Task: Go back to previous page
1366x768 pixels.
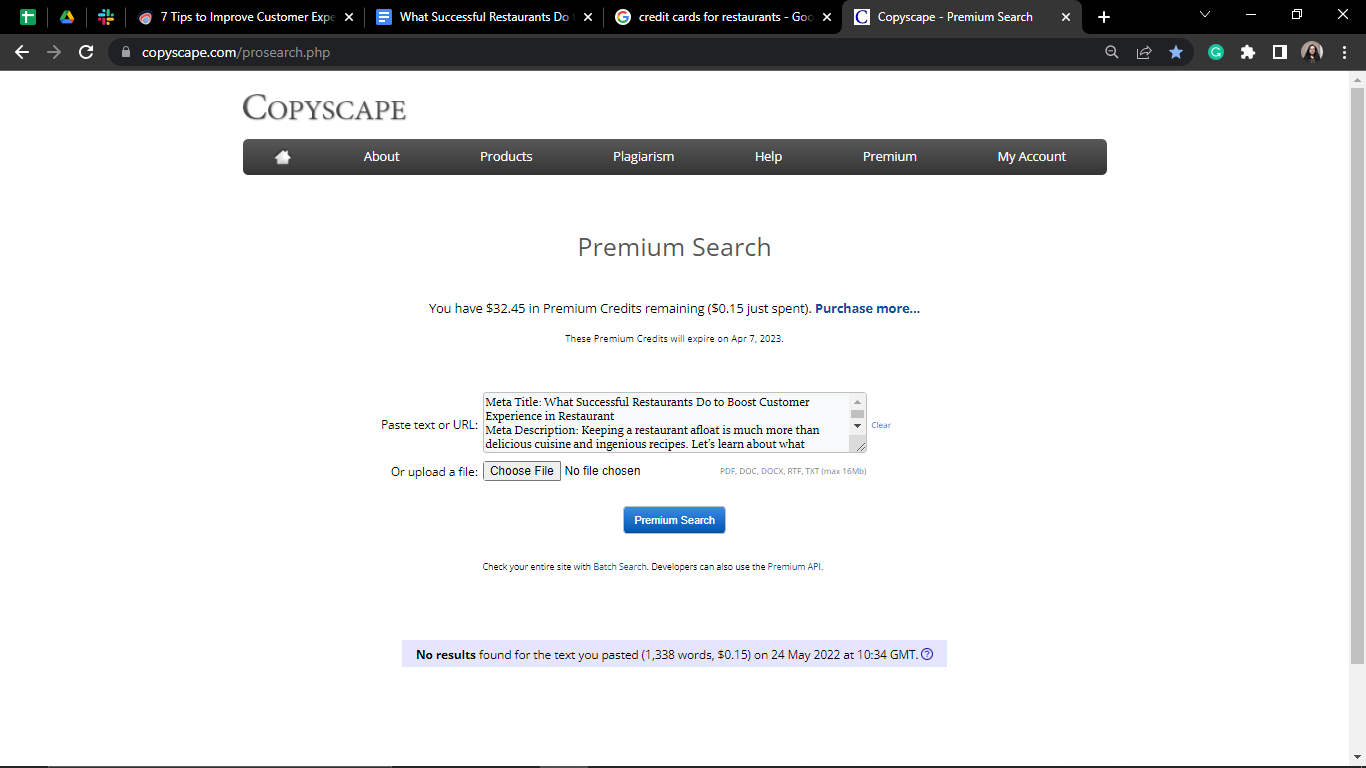Action: click(x=22, y=52)
